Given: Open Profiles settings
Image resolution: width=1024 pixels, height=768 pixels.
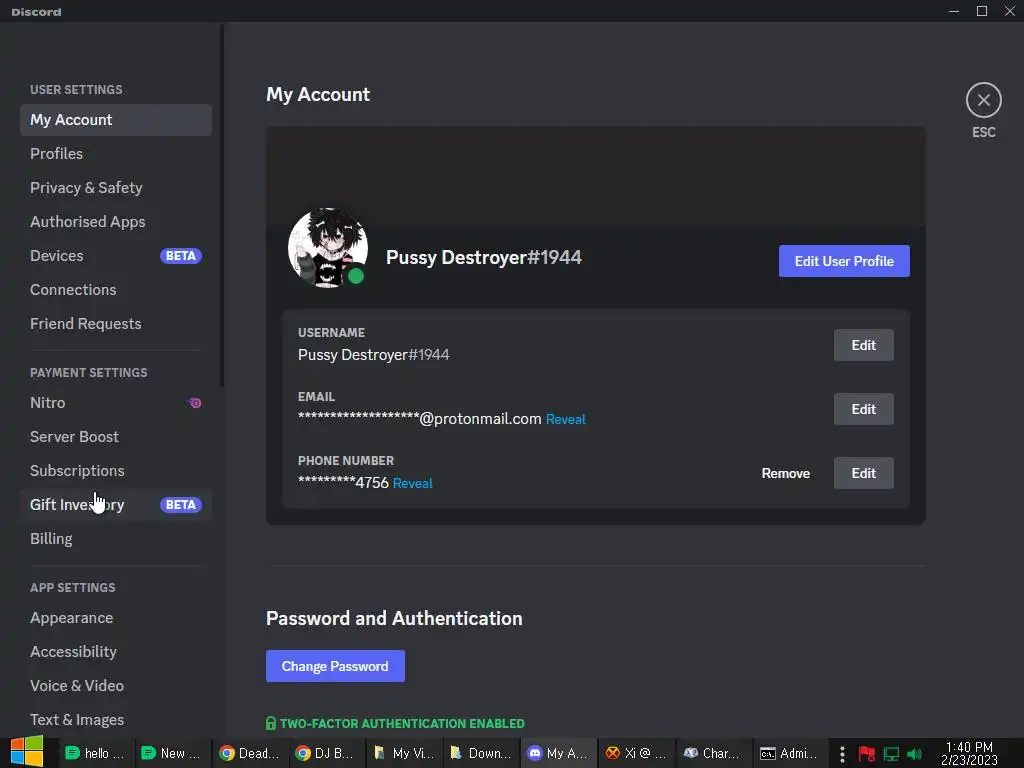Looking at the screenshot, I should click(x=116, y=153).
